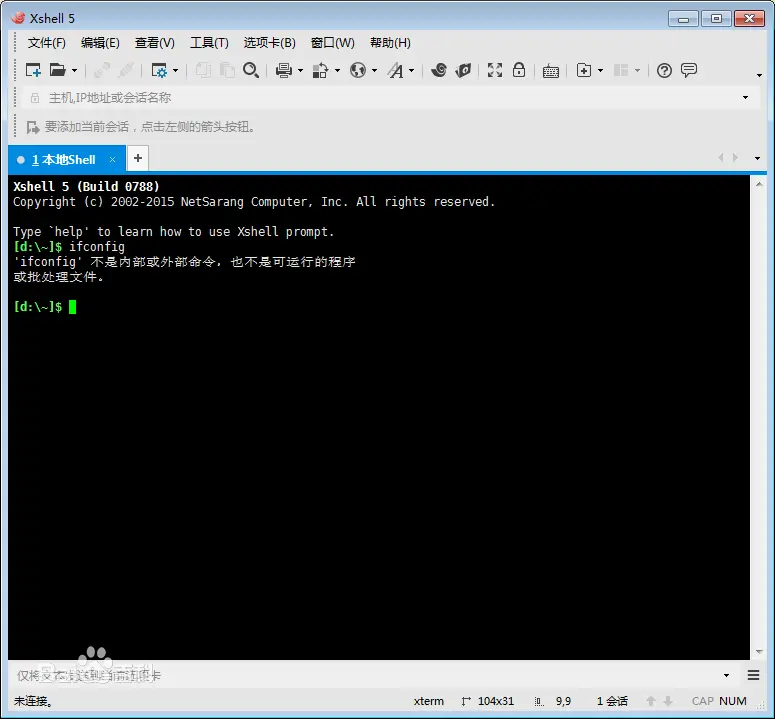Launch Xmanager via the swirl icon
This screenshot has height=719, width=775.
(438, 70)
